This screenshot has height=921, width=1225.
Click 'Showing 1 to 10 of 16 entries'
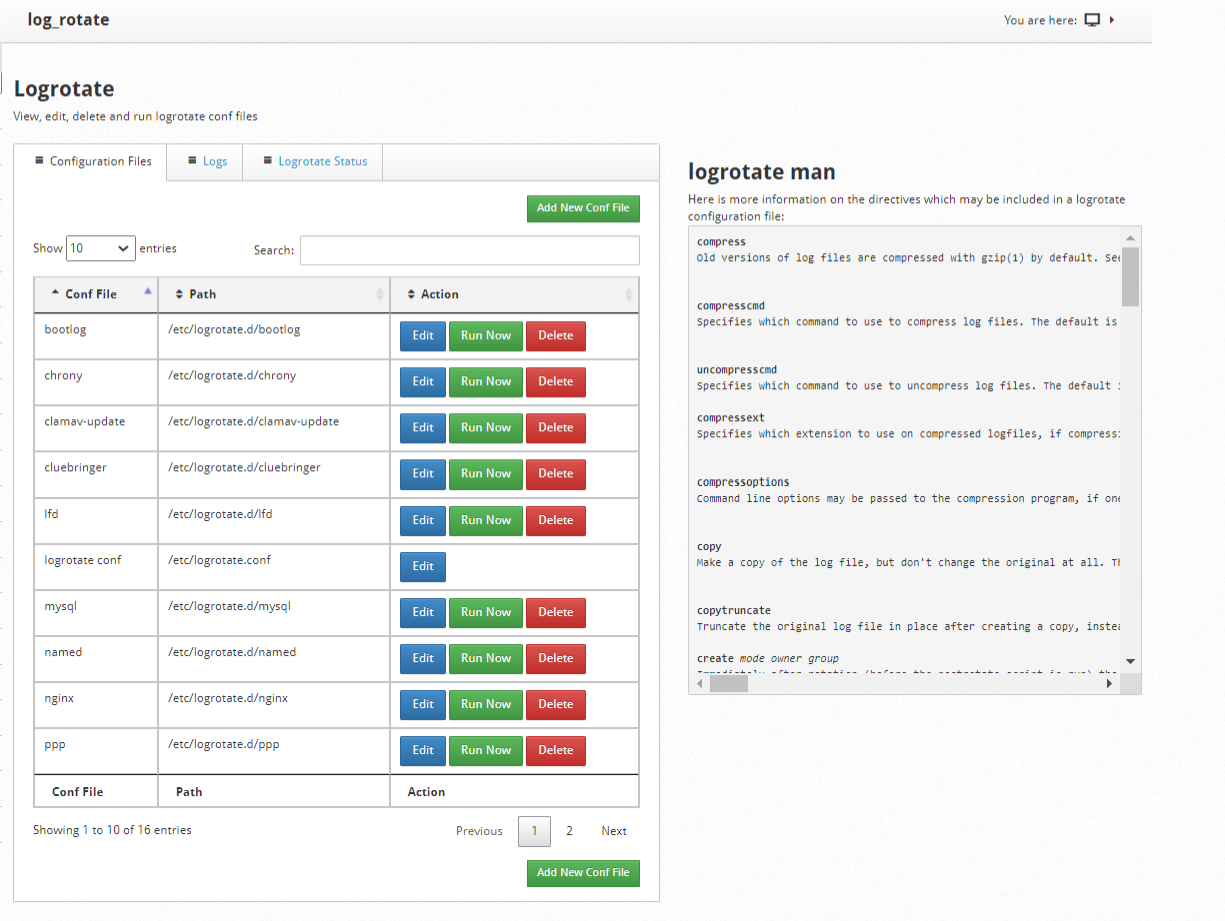(x=112, y=830)
